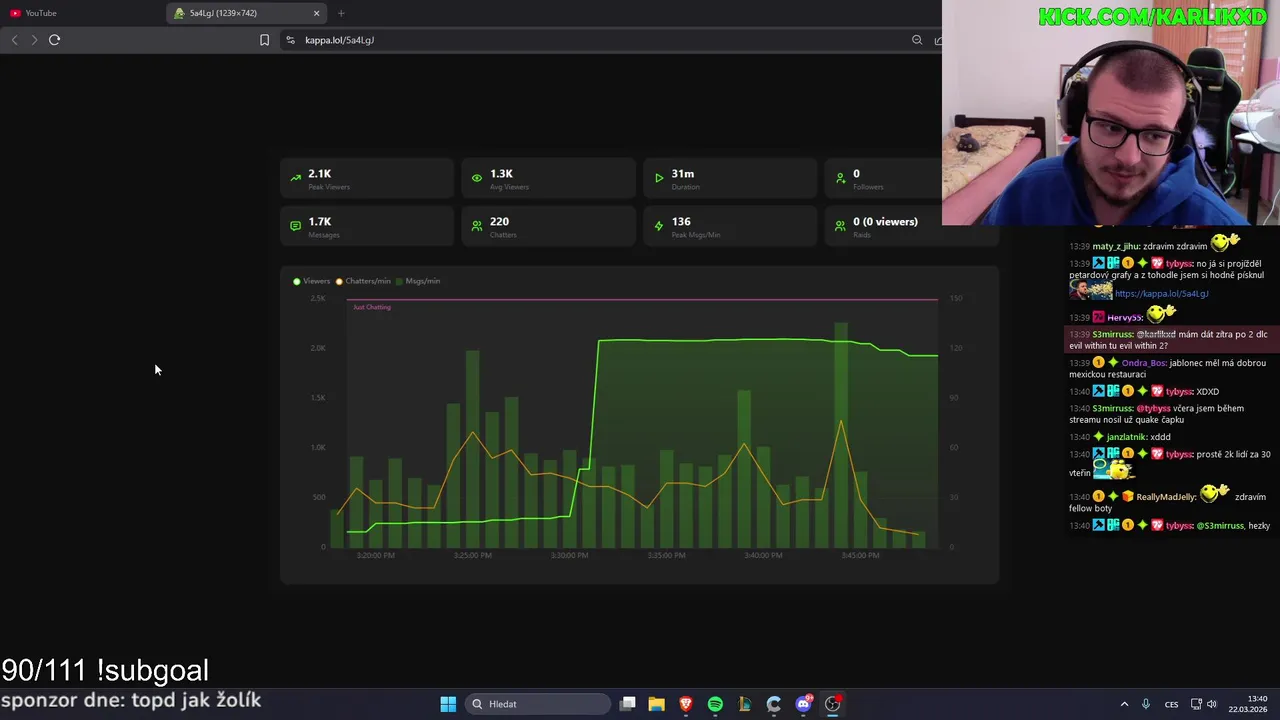The image size is (1280, 720).
Task: Open Task View from taskbar
Action: click(628, 704)
